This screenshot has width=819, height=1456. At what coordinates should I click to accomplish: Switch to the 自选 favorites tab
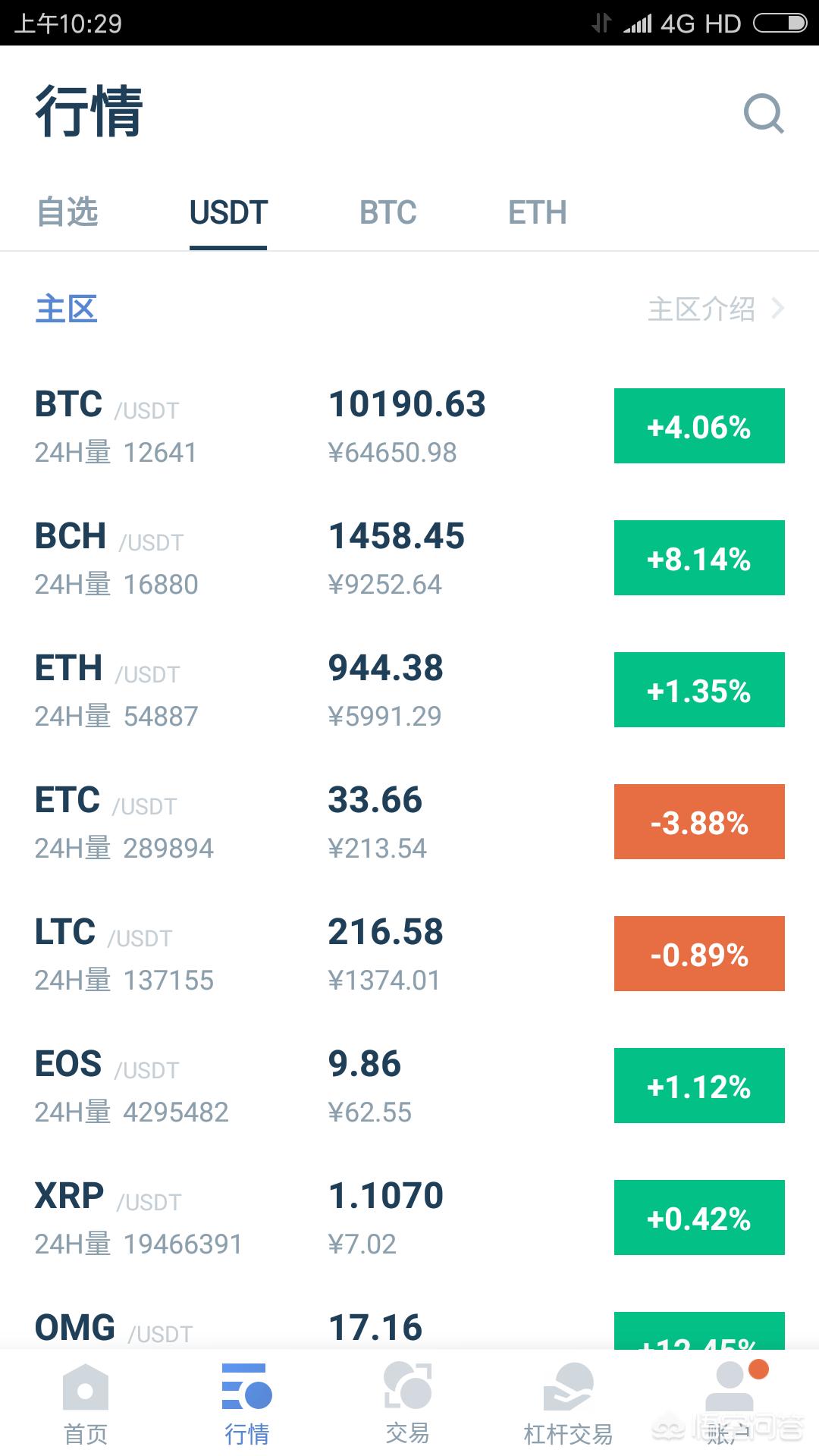click(x=67, y=212)
